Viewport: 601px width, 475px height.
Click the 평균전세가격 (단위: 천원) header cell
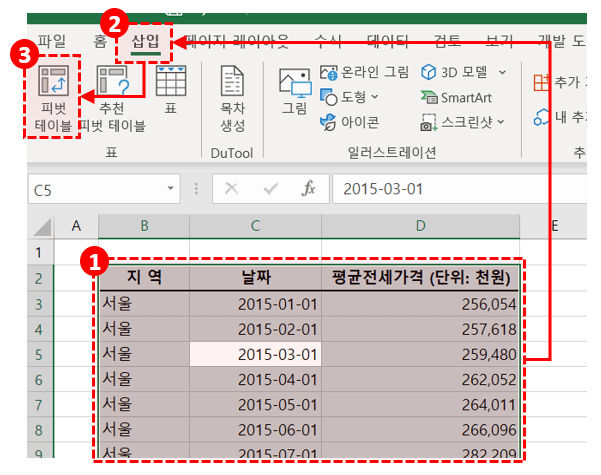tap(420, 278)
